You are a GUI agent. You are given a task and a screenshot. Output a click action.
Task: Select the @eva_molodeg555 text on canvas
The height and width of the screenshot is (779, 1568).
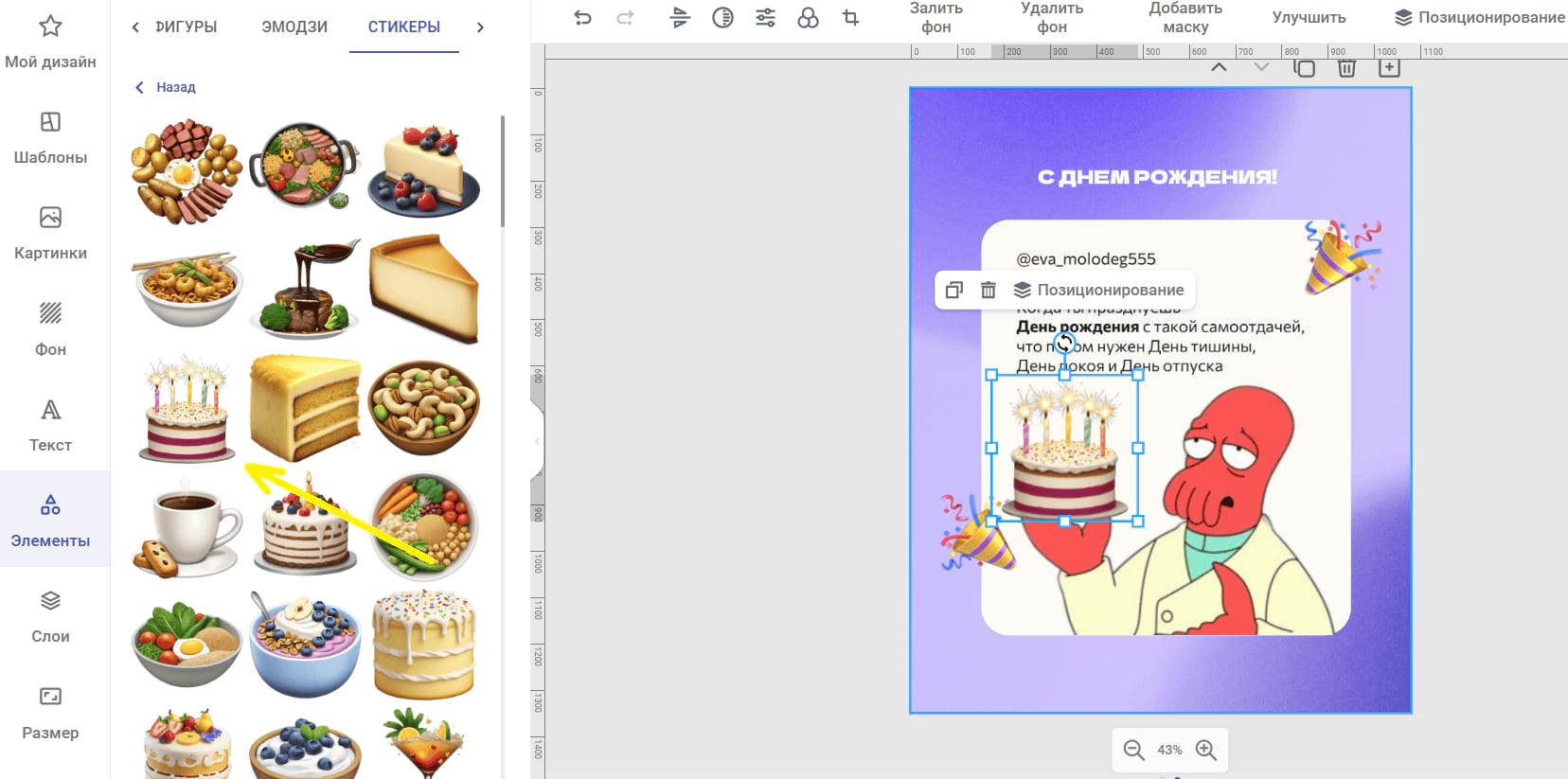point(1086,258)
